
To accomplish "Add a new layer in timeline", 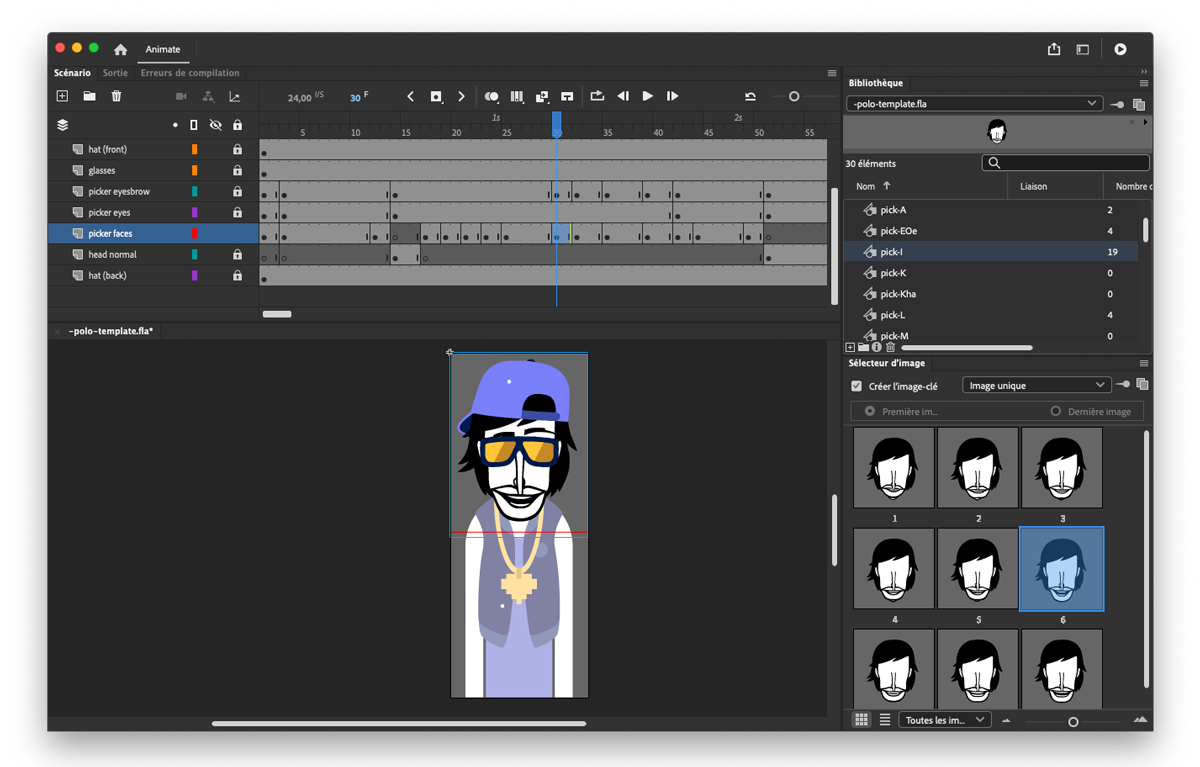I will point(62,96).
